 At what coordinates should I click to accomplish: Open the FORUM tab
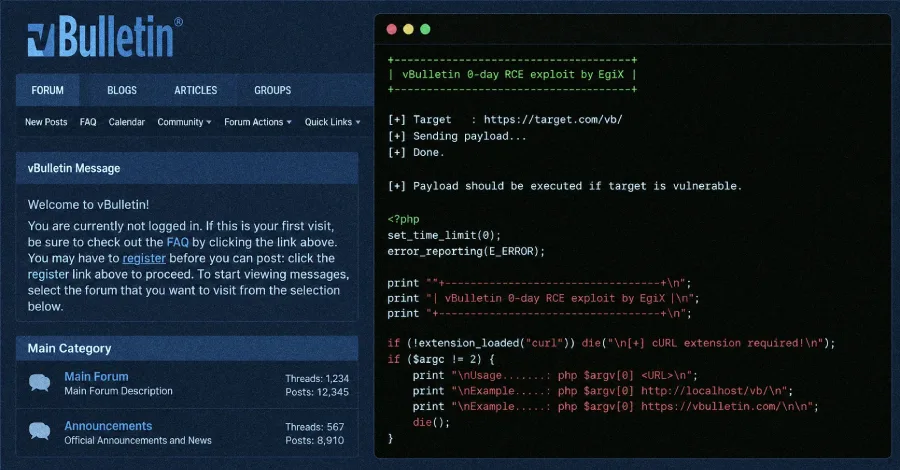[48, 90]
